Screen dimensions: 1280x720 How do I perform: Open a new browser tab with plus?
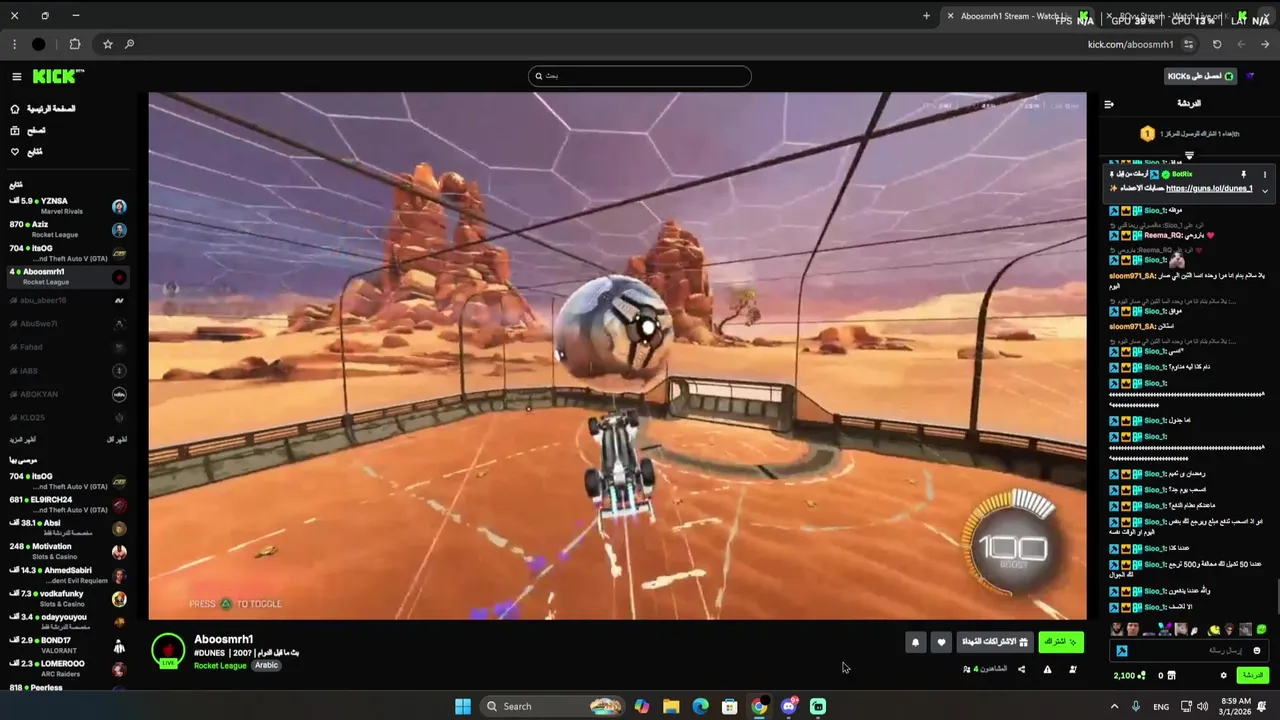(x=926, y=16)
